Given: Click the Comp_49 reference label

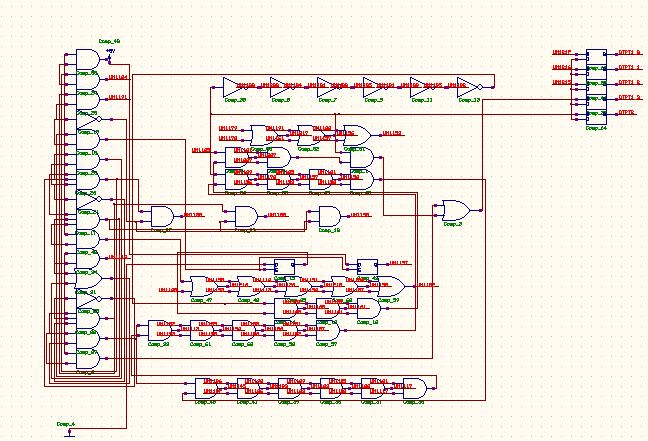Looking at the screenshot, I should (x=110, y=41).
